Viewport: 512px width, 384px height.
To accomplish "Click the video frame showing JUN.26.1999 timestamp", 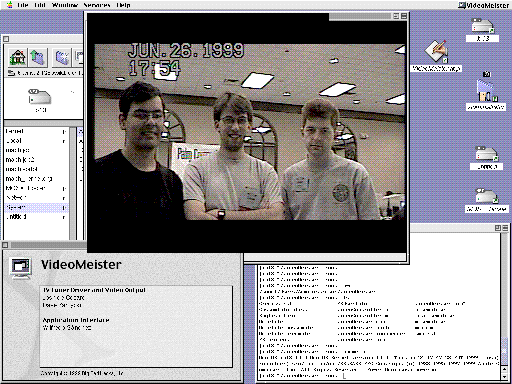I will [250, 132].
